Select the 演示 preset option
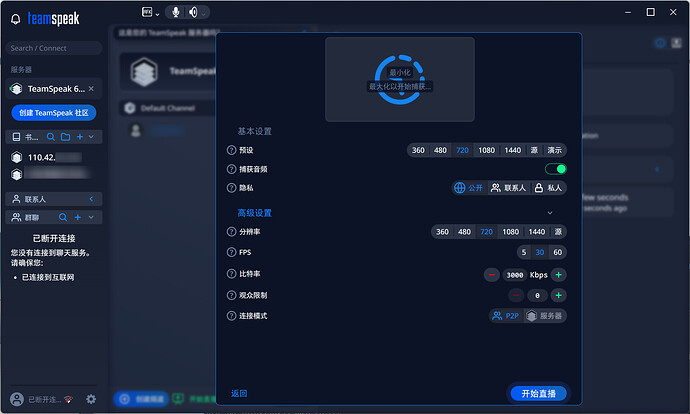Screen dimensions: 690x414 [554, 150]
